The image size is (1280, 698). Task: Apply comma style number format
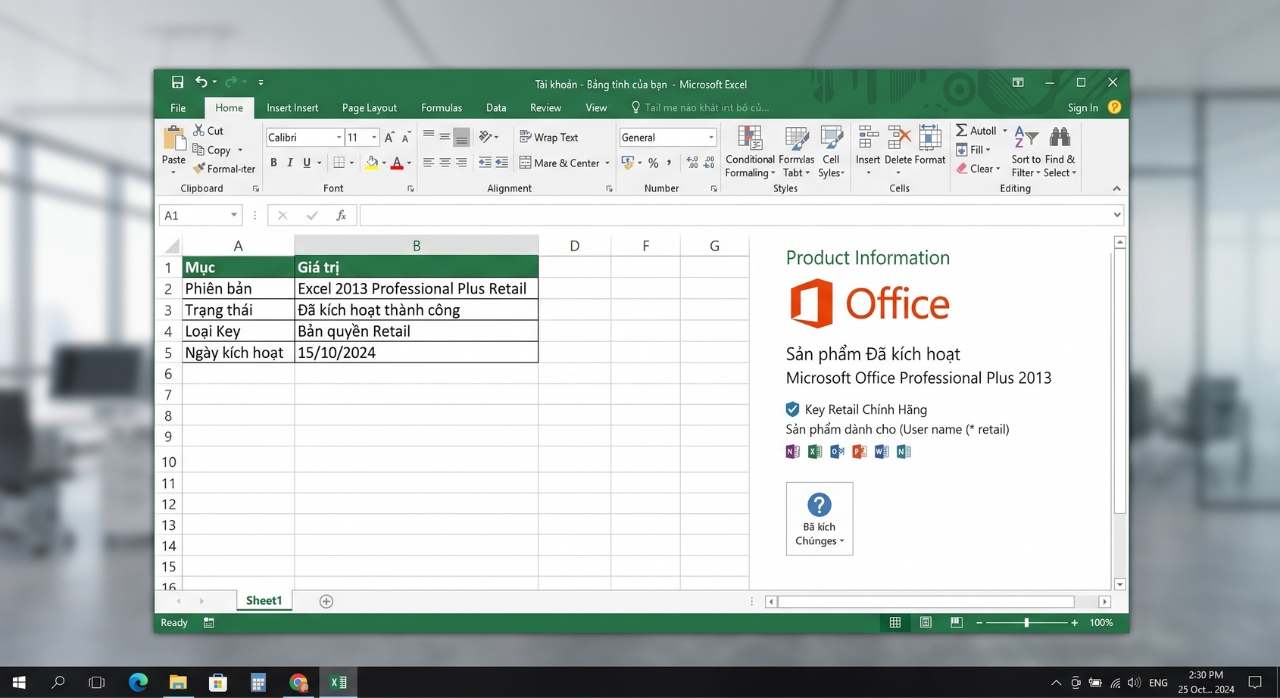pyautogui.click(x=670, y=163)
